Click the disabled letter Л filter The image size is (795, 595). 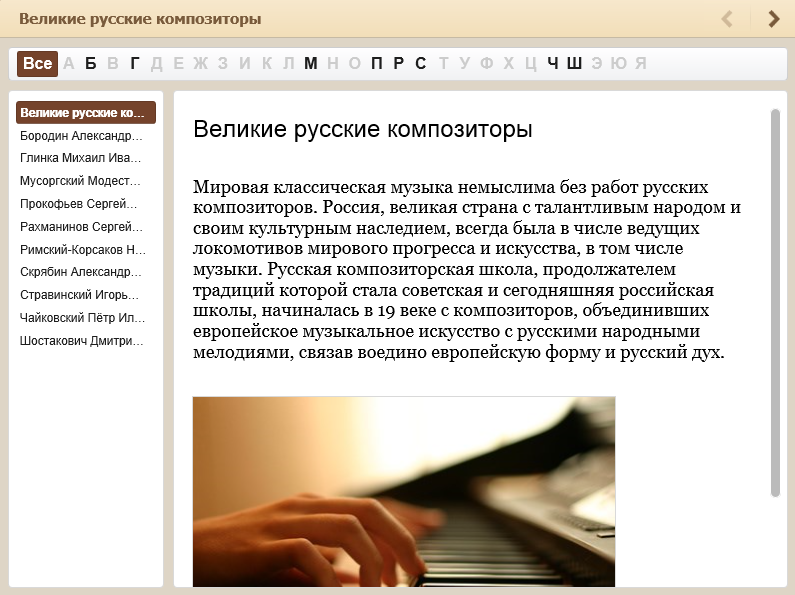tap(288, 64)
